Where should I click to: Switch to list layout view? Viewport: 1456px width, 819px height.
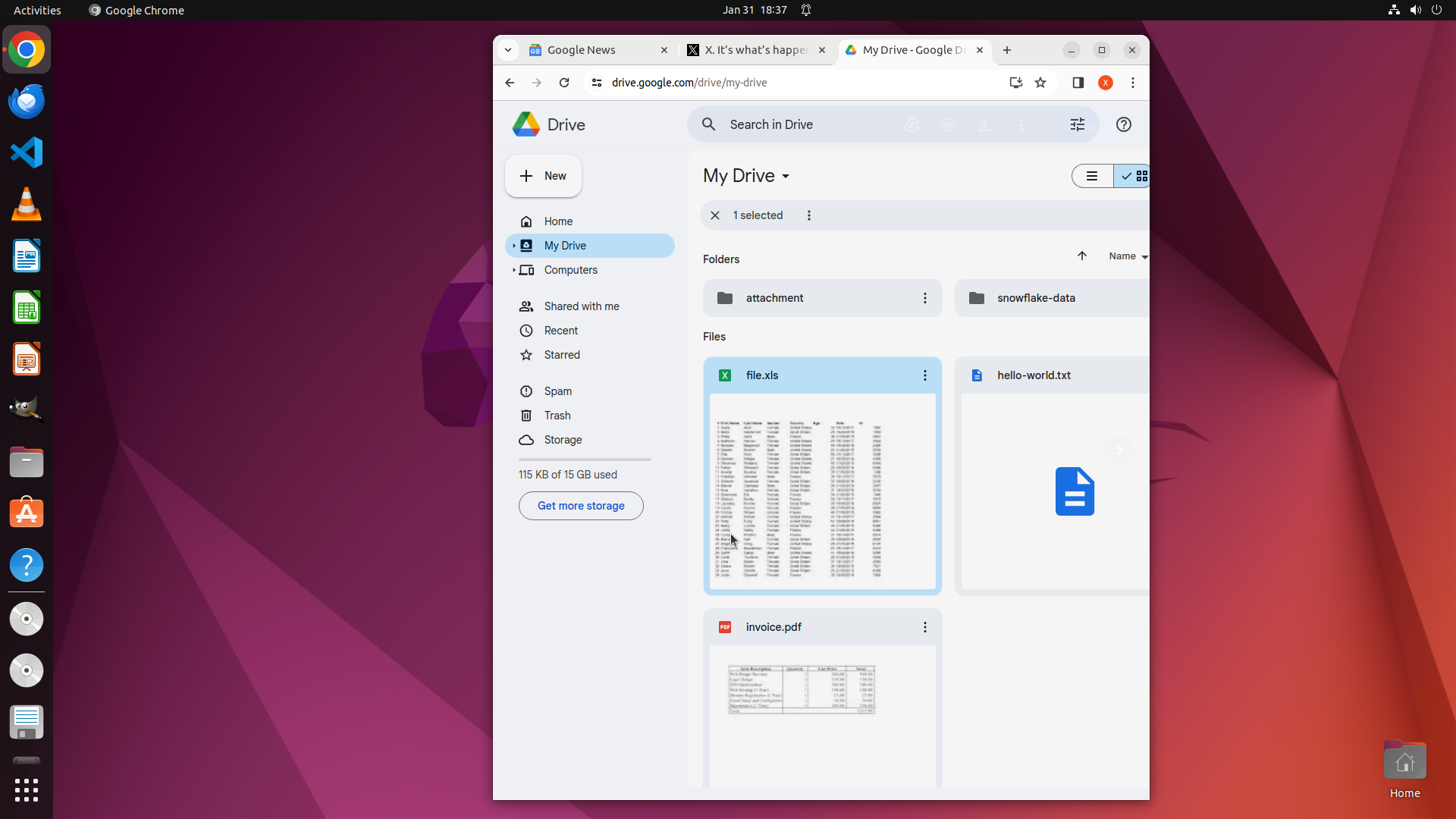1092,176
